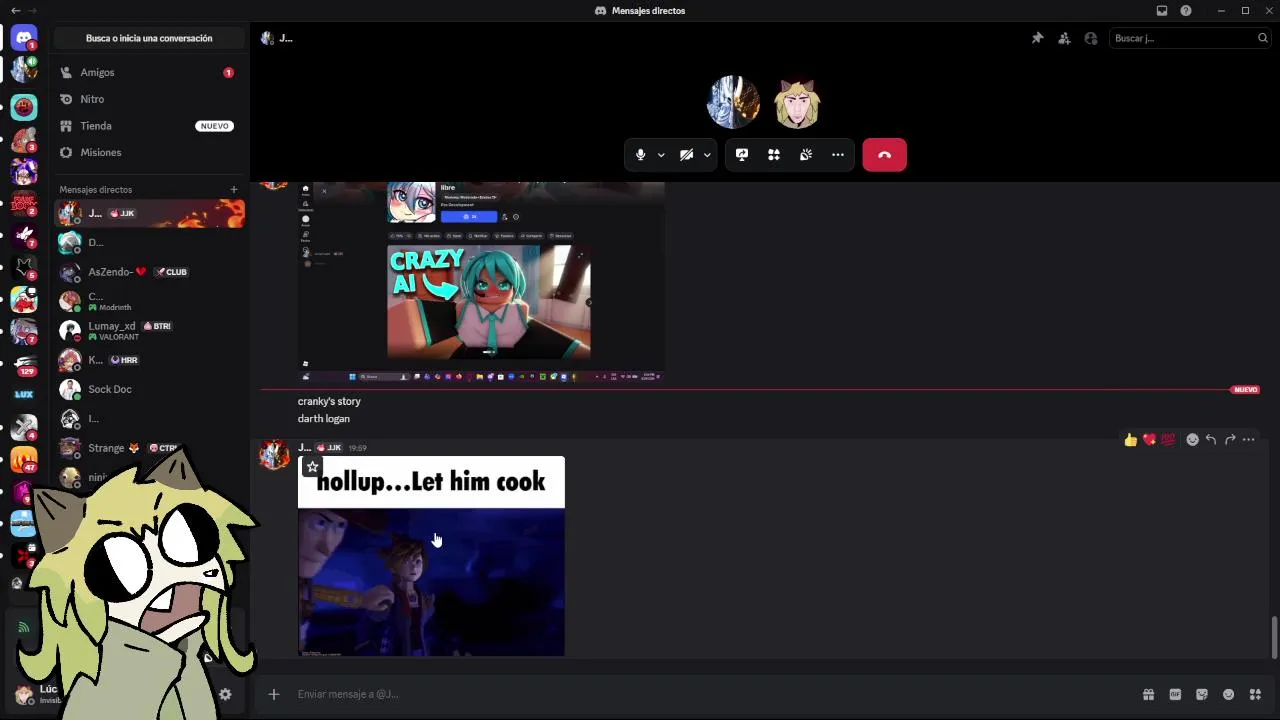Turn on the camera in the call

click(686, 155)
